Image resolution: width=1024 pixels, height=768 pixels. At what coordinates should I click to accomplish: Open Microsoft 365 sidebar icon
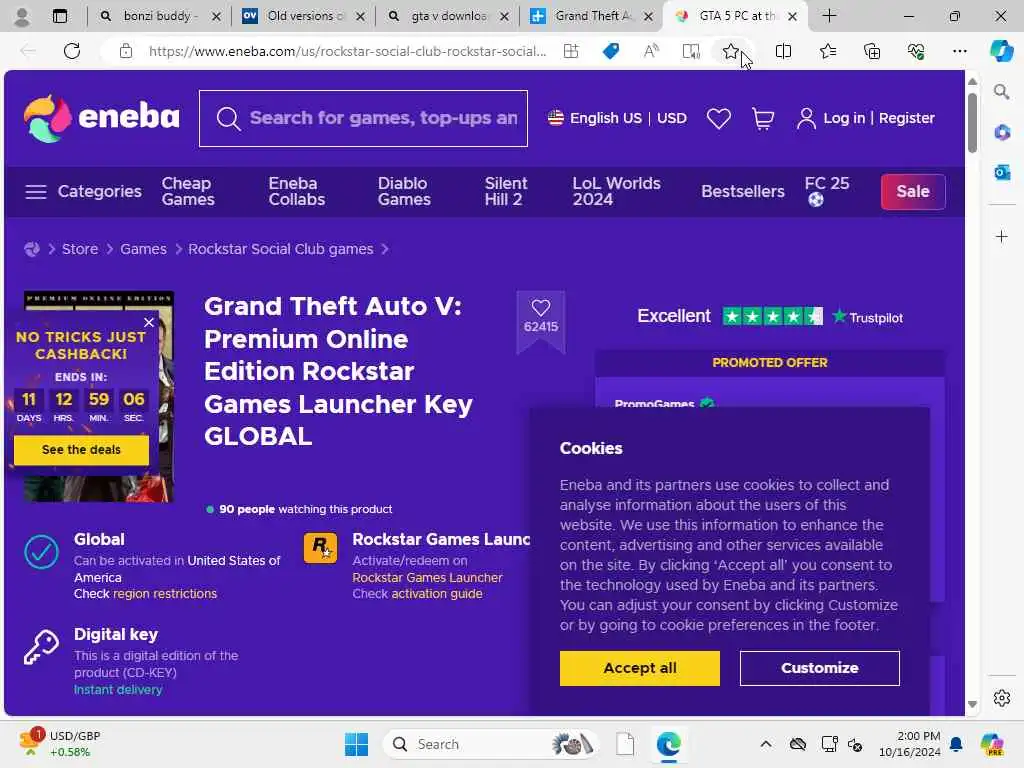[x=1002, y=133]
